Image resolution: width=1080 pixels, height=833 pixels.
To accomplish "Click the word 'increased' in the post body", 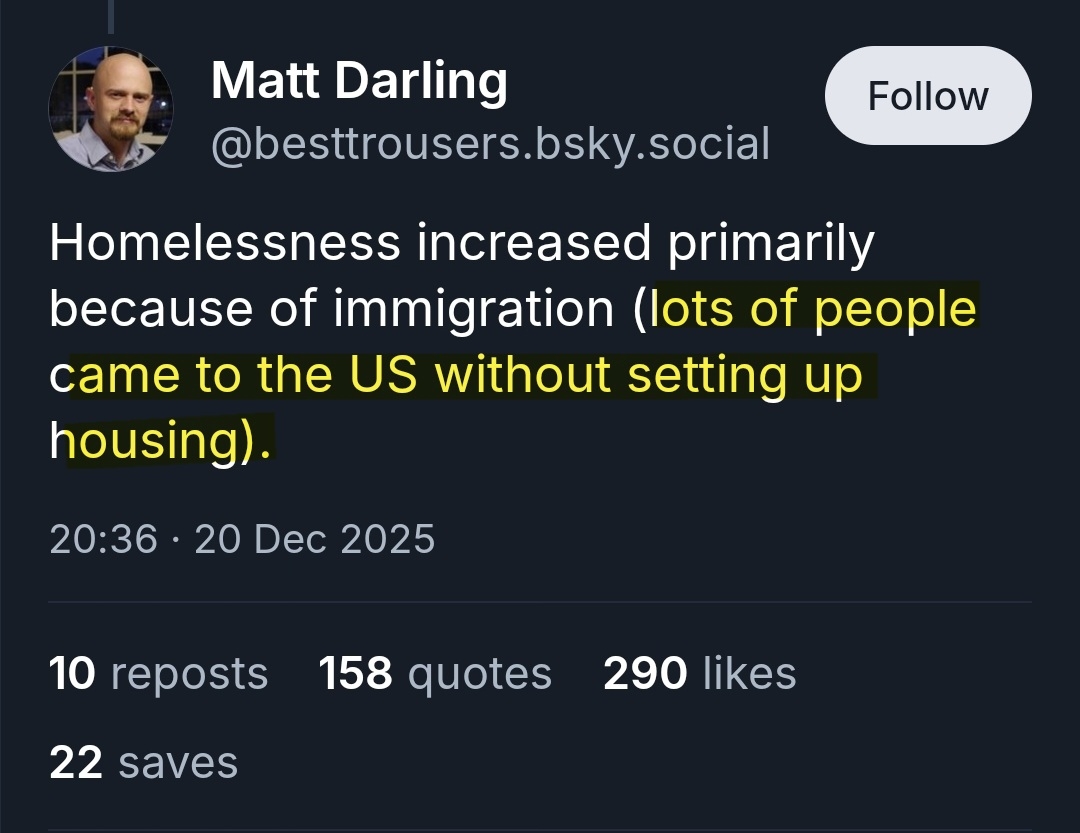I will [x=534, y=244].
